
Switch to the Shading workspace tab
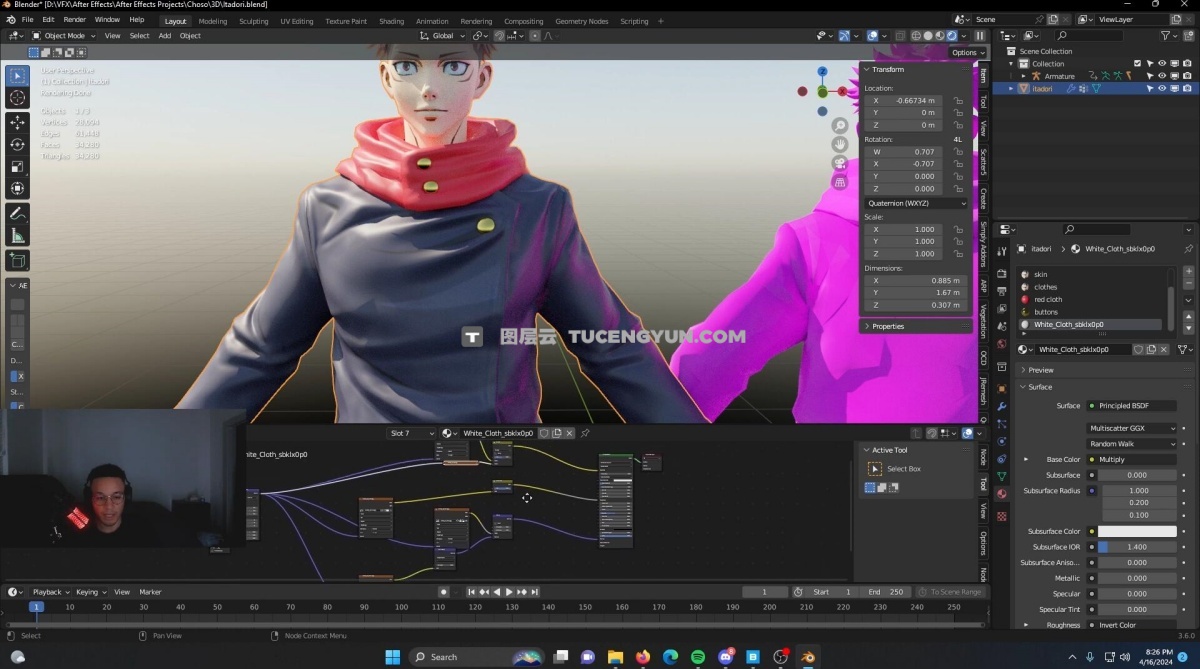[391, 21]
